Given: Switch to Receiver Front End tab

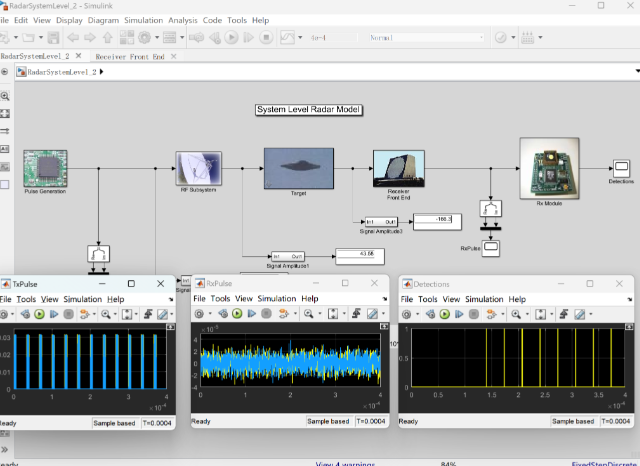Looking at the screenshot, I should [130, 57].
